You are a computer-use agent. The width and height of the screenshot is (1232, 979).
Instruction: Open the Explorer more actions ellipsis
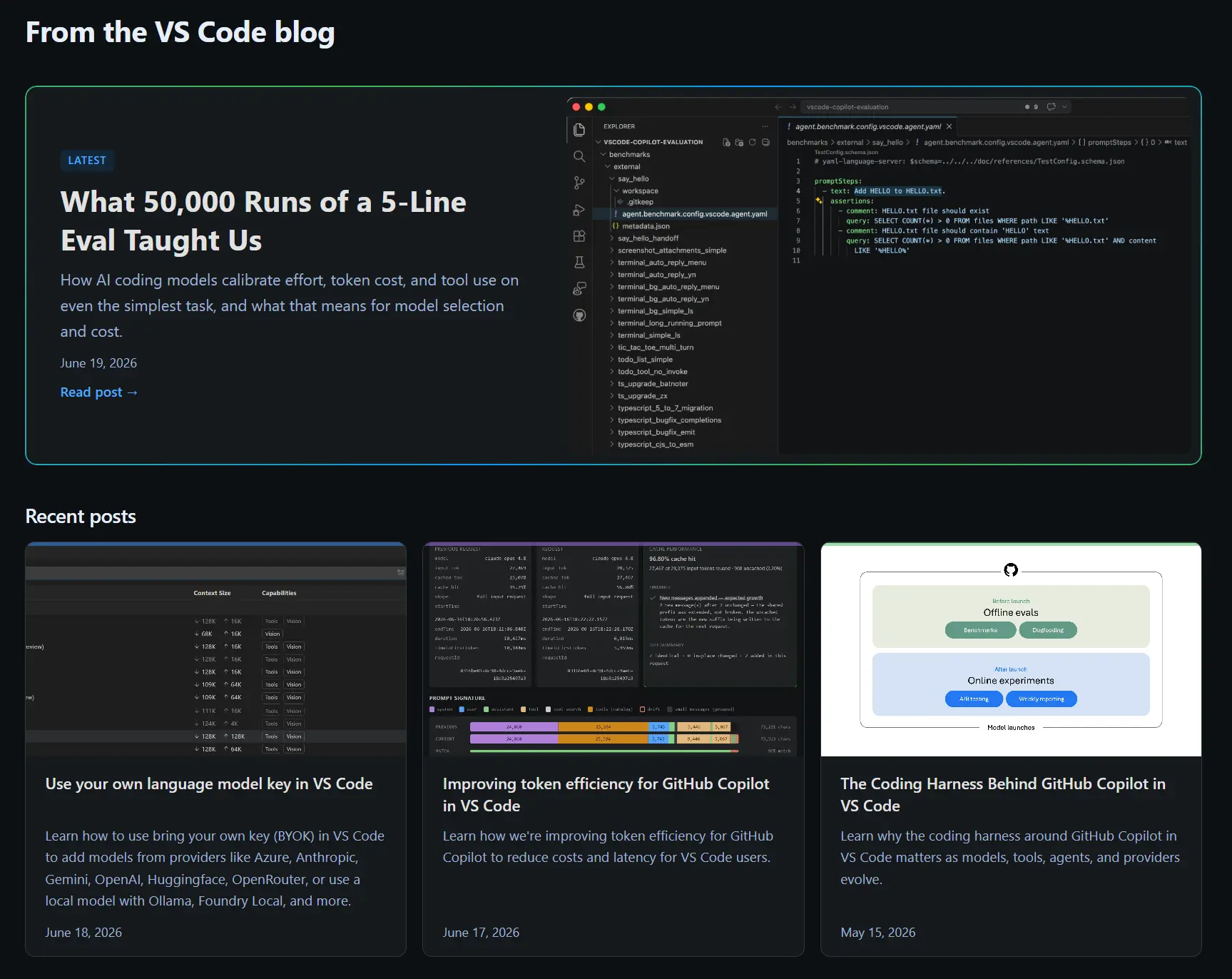[765, 126]
